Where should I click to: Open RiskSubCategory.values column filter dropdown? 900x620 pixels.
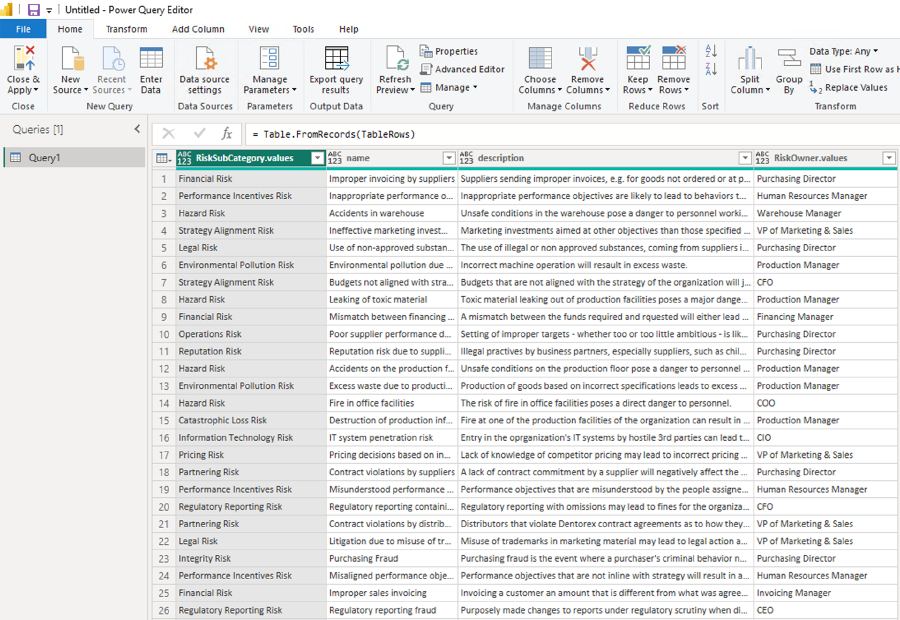point(317,158)
